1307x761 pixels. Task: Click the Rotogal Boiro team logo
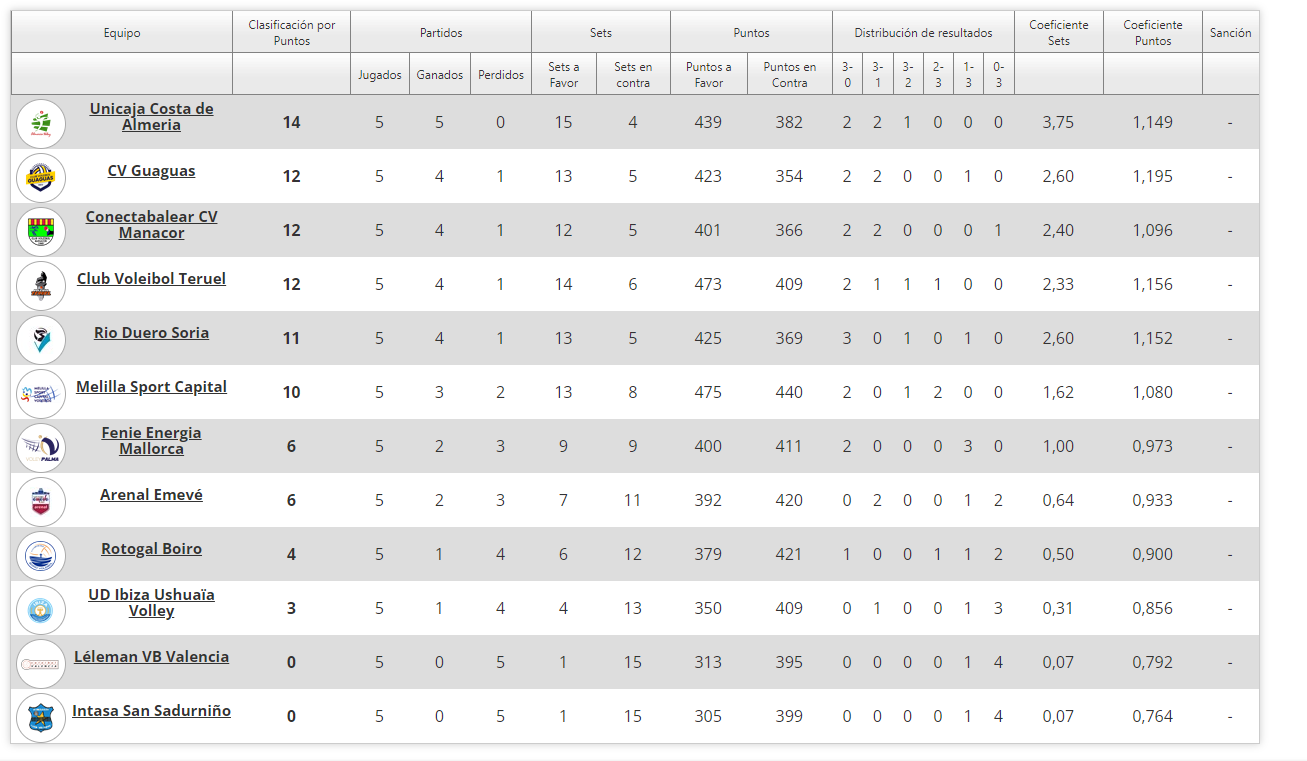41,556
